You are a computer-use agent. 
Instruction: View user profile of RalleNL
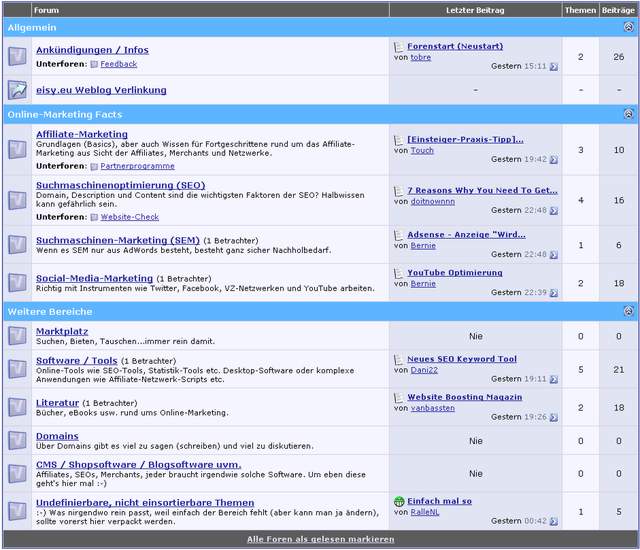click(425, 512)
